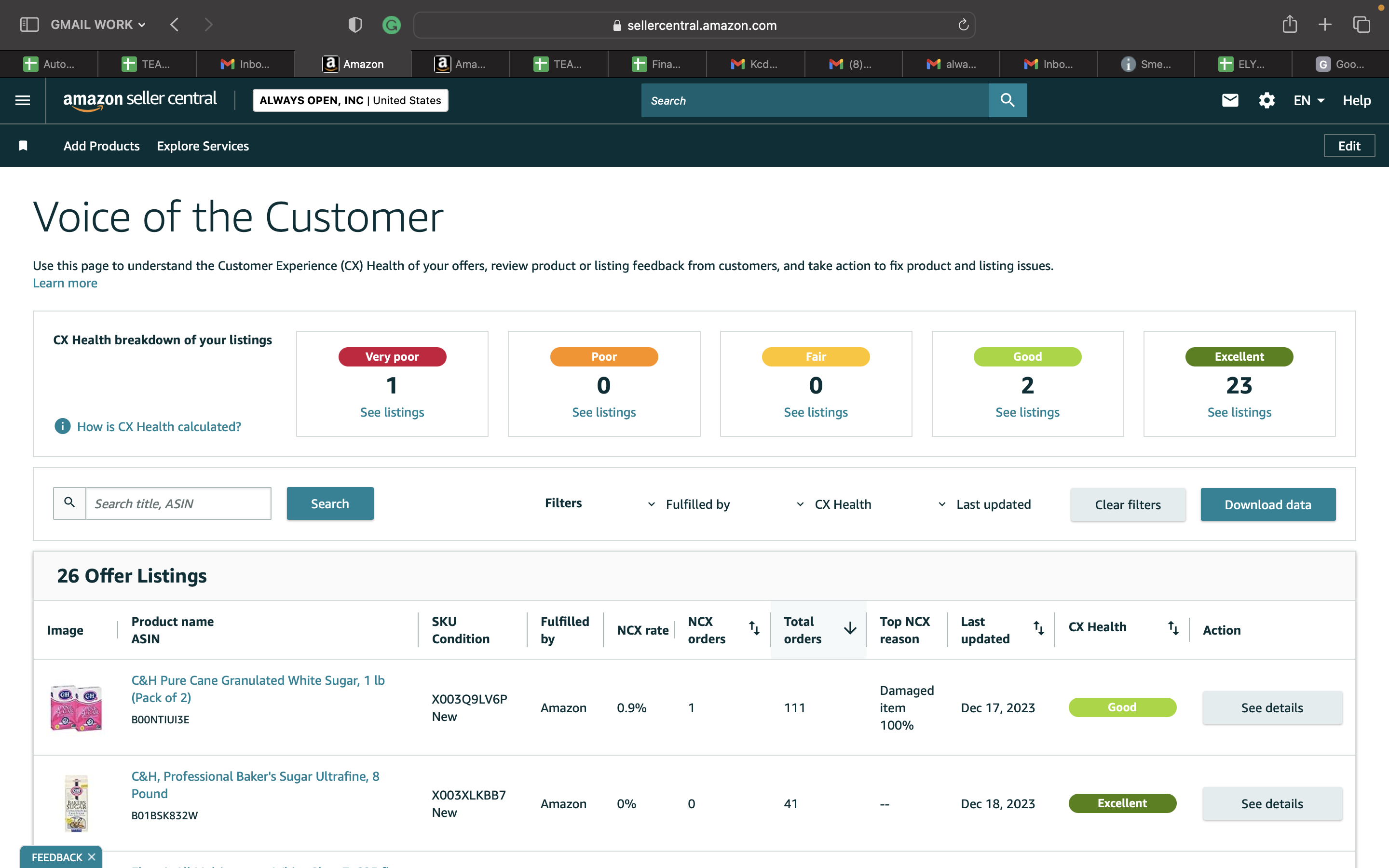Open the EN language dropdown
This screenshot has height=868, width=1389.
click(x=1308, y=100)
